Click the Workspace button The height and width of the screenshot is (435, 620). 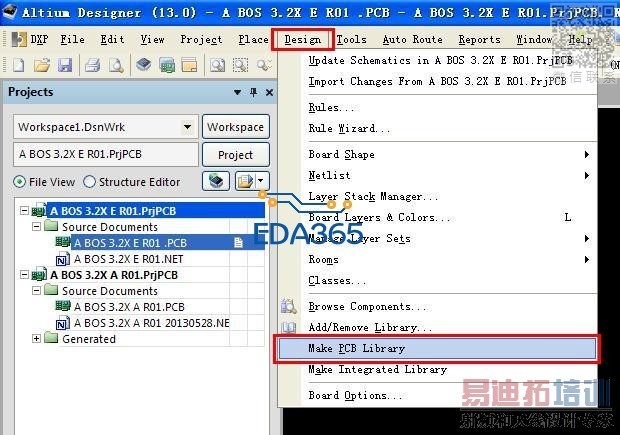click(x=236, y=127)
